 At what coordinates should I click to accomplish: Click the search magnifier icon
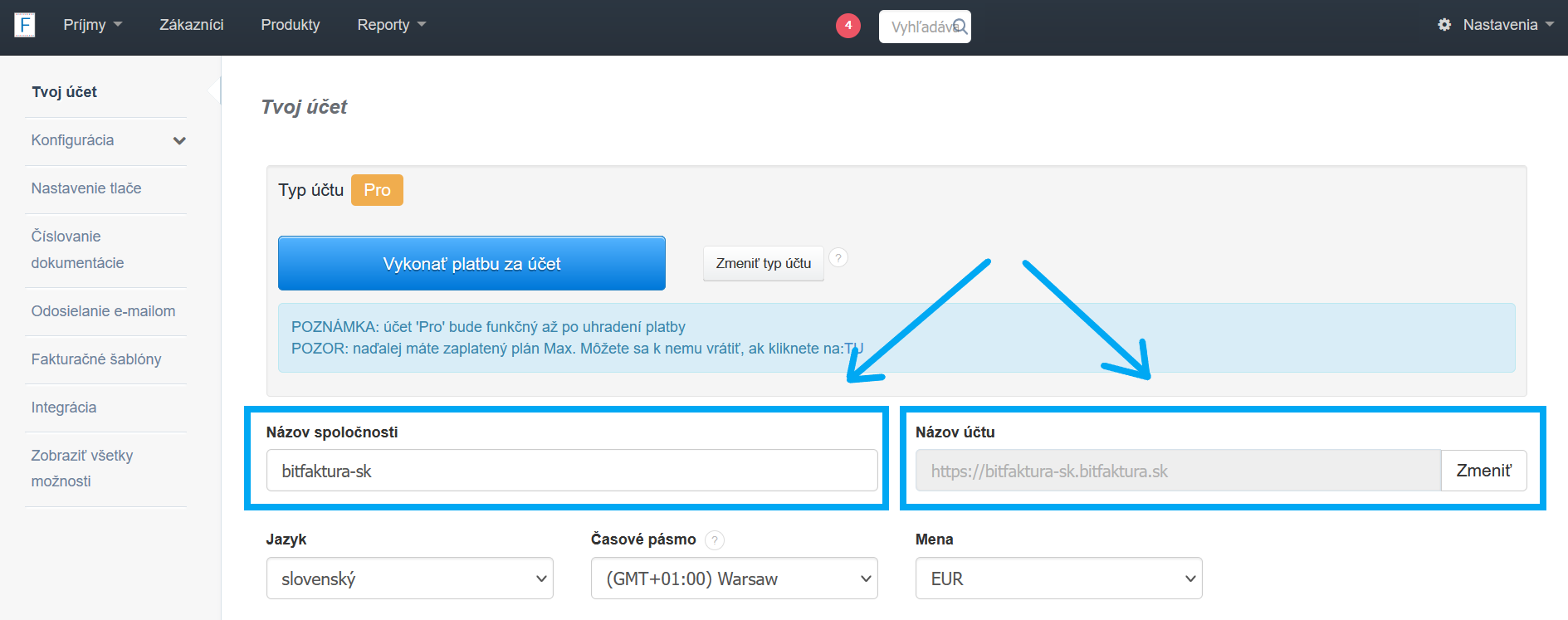(960, 27)
